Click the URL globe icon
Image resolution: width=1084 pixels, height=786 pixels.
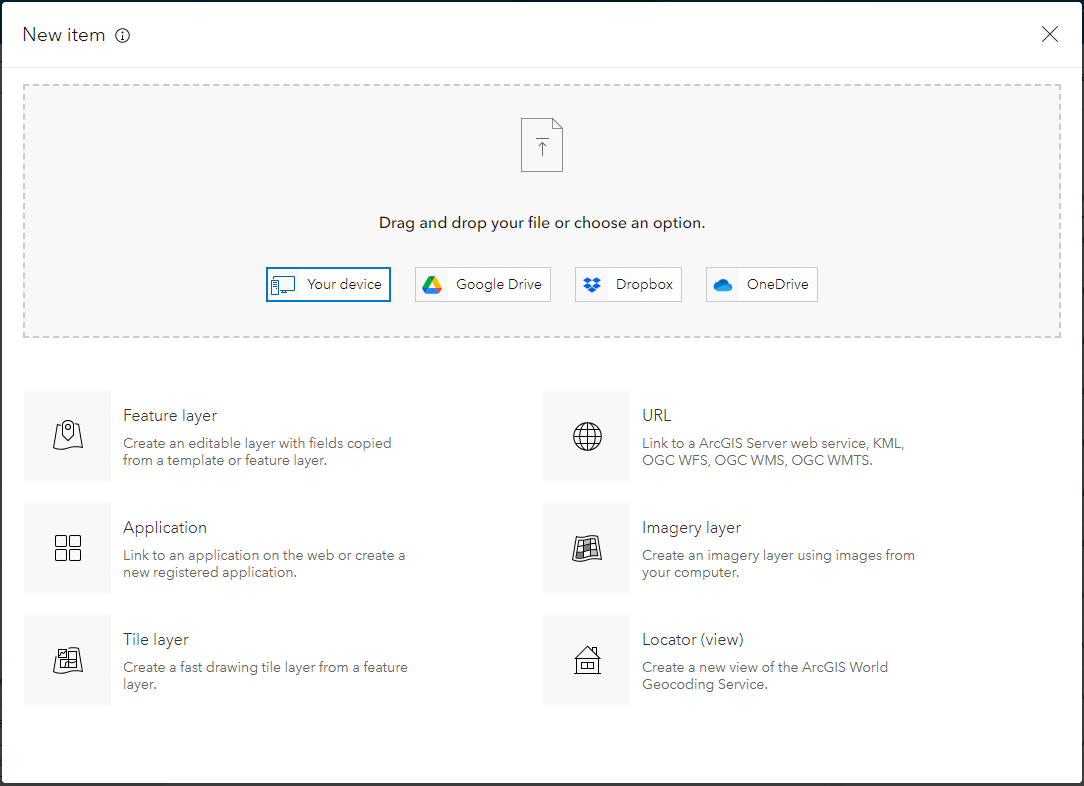(x=587, y=435)
